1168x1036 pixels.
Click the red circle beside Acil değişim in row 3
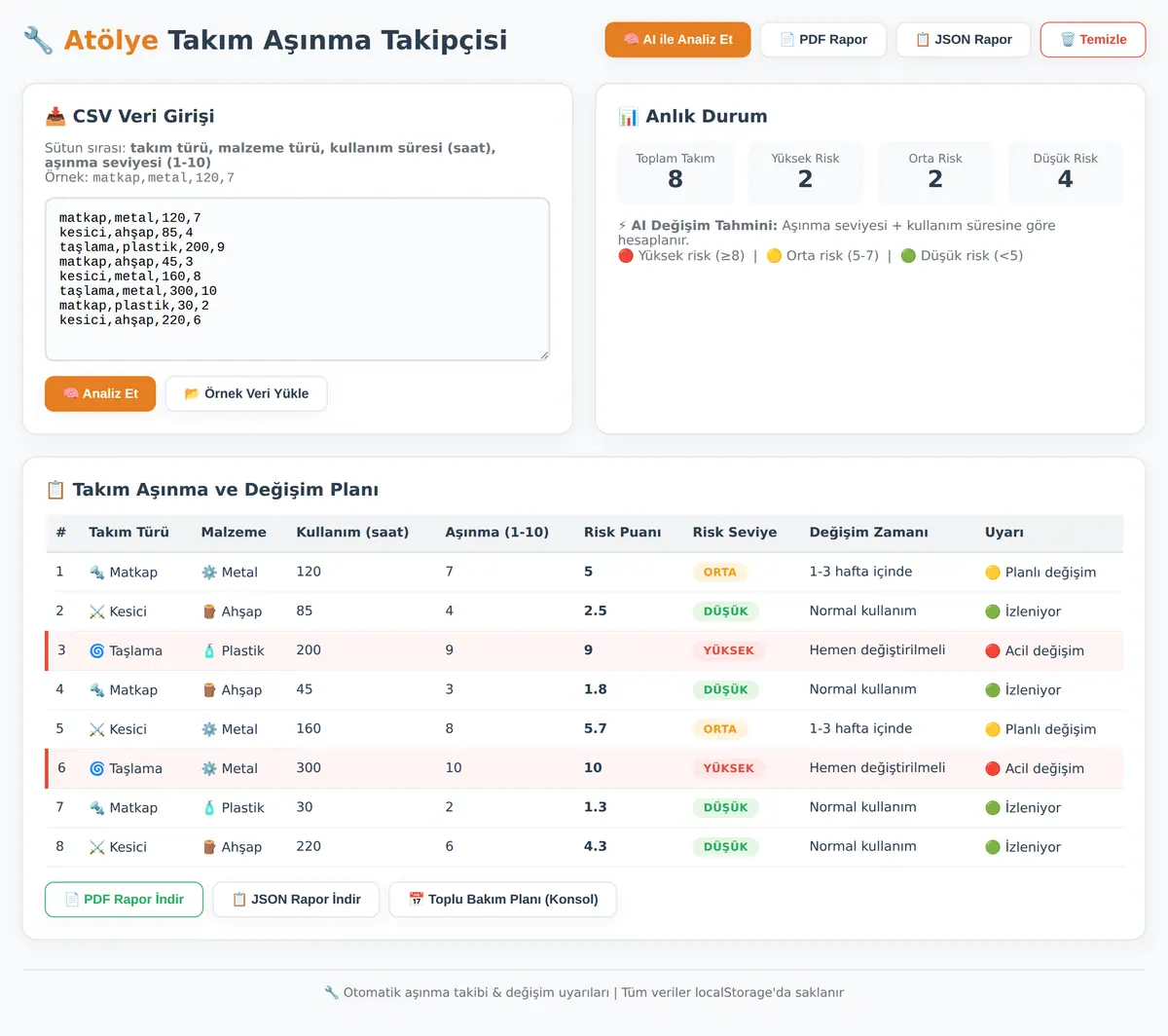tap(993, 650)
